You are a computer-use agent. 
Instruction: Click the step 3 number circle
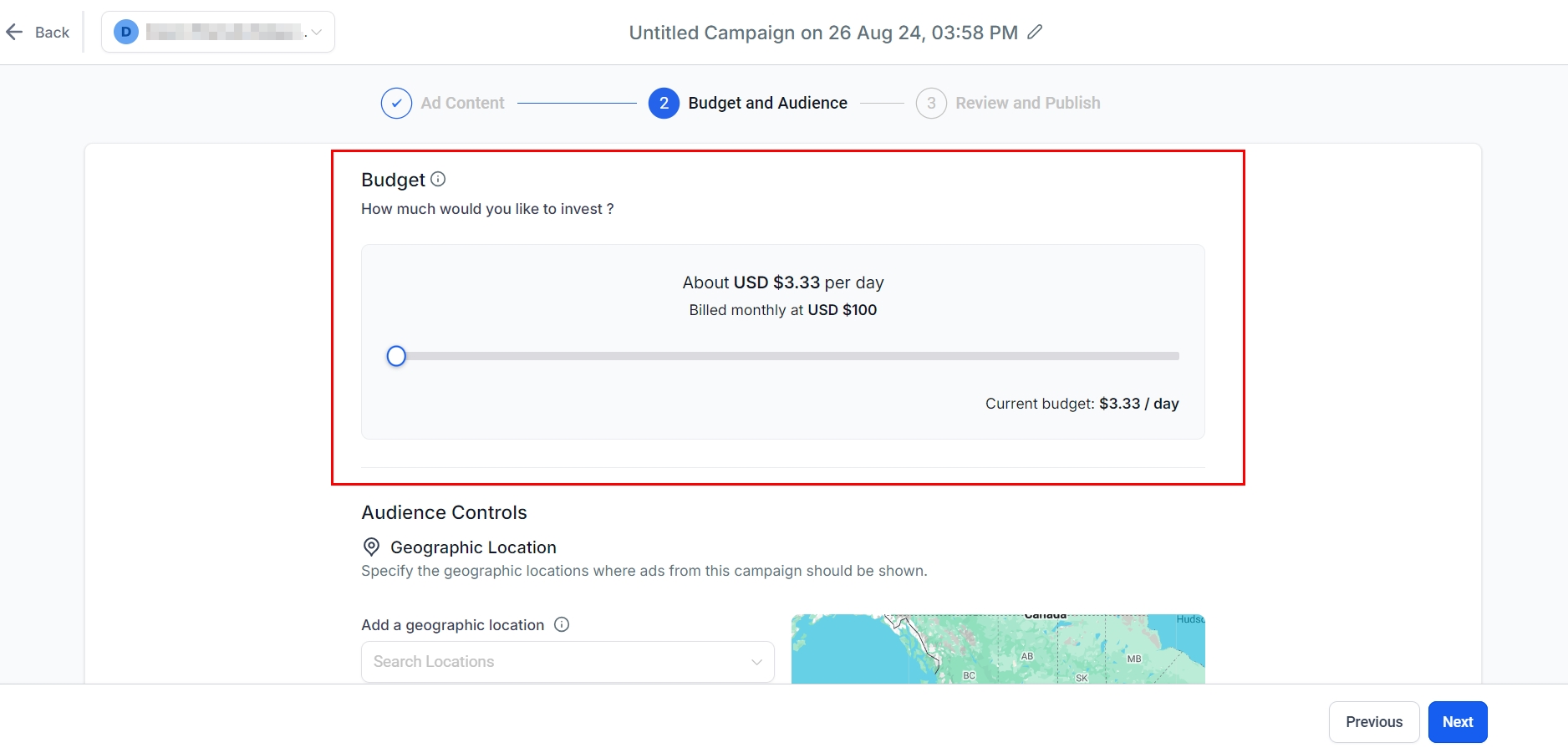coord(930,104)
